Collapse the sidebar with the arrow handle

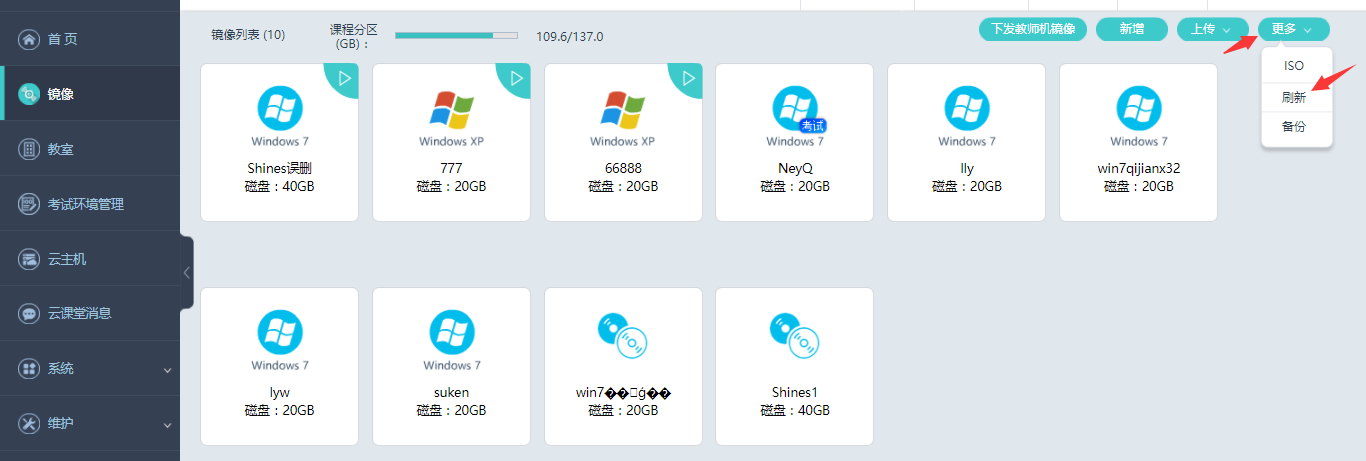click(186, 272)
